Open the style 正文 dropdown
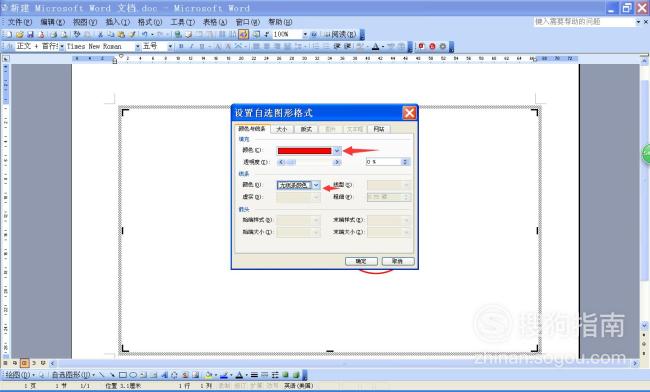The width and height of the screenshot is (650, 392). click(62, 46)
